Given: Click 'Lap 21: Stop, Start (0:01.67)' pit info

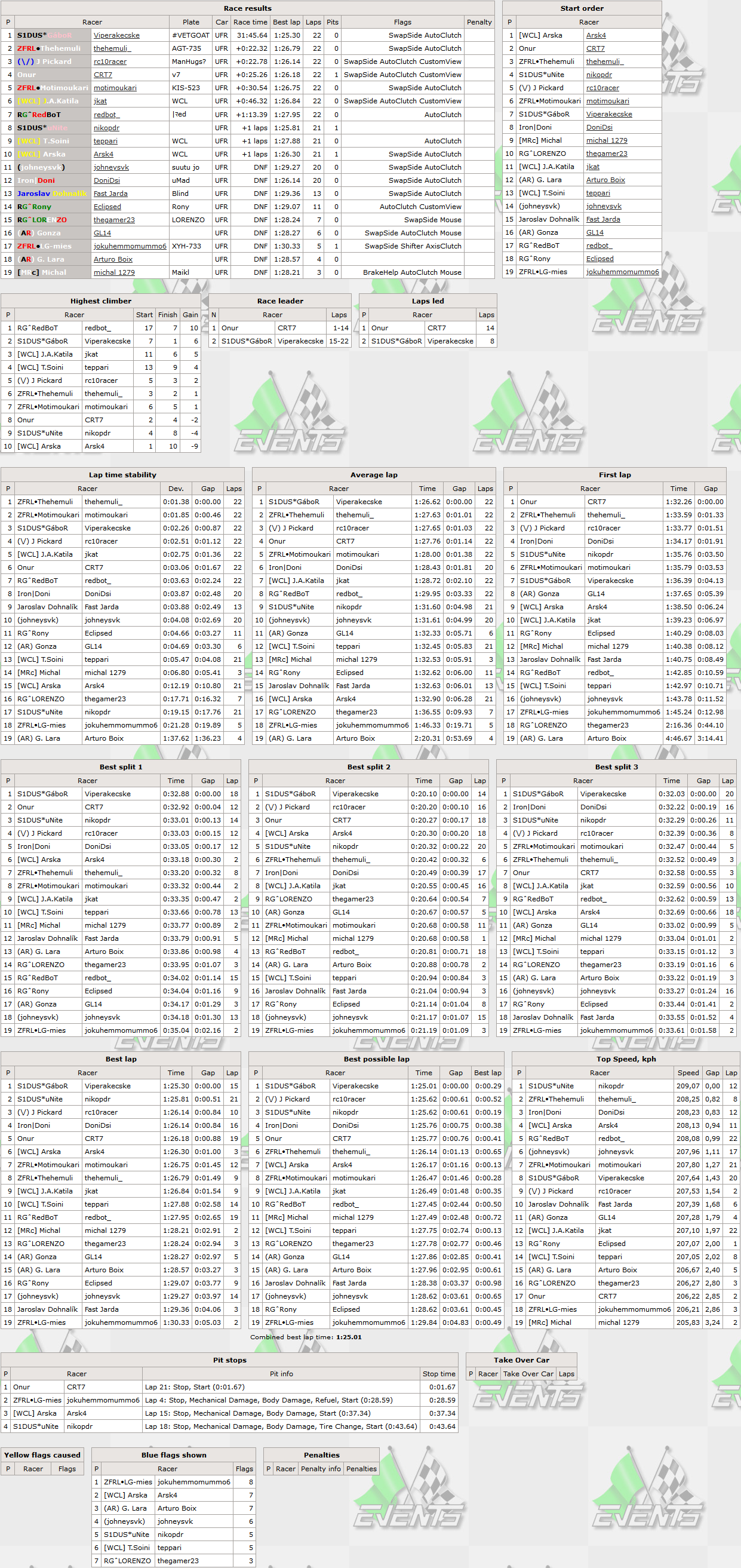Looking at the screenshot, I should [195, 1387].
